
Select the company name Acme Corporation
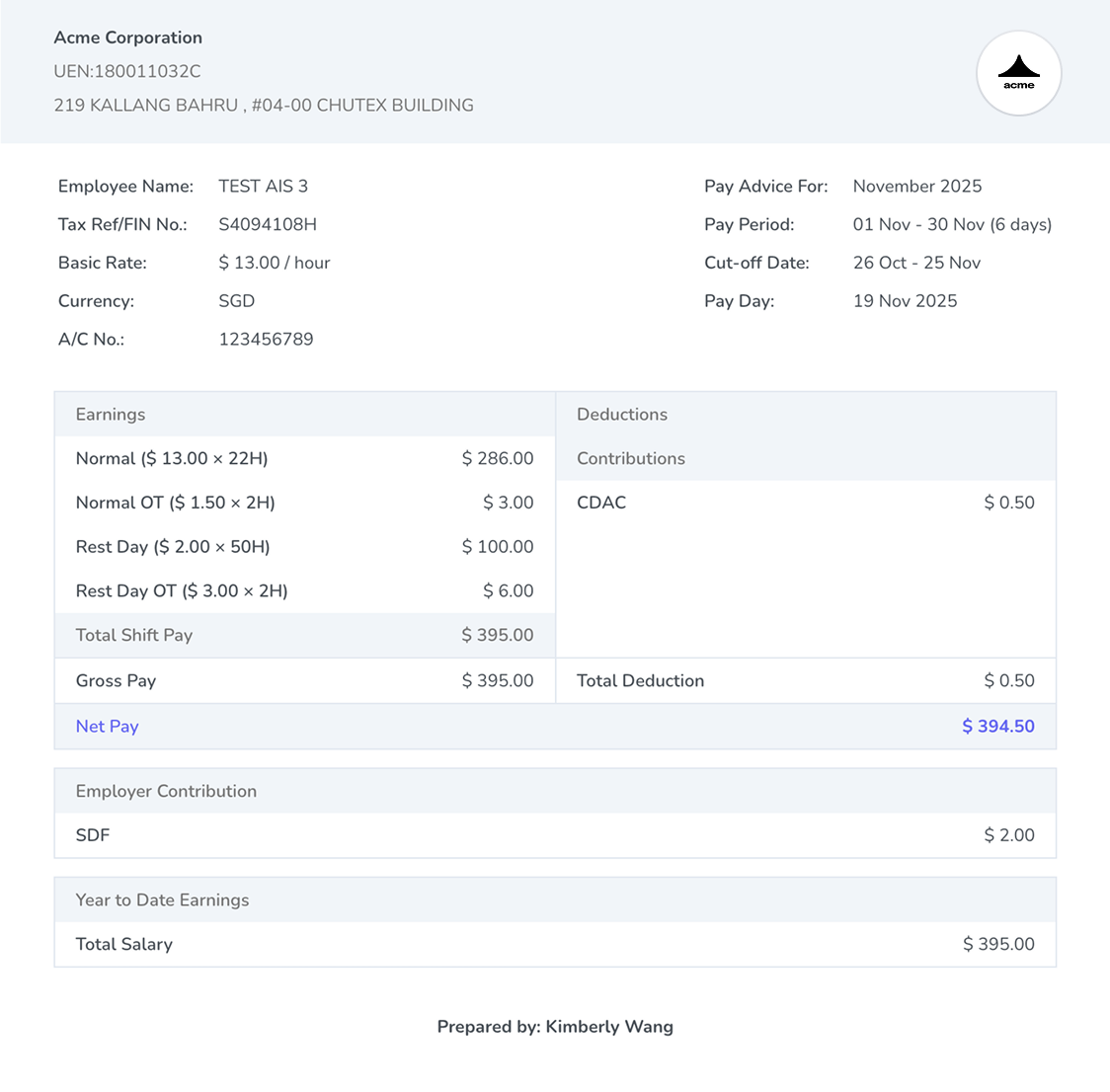127,38
